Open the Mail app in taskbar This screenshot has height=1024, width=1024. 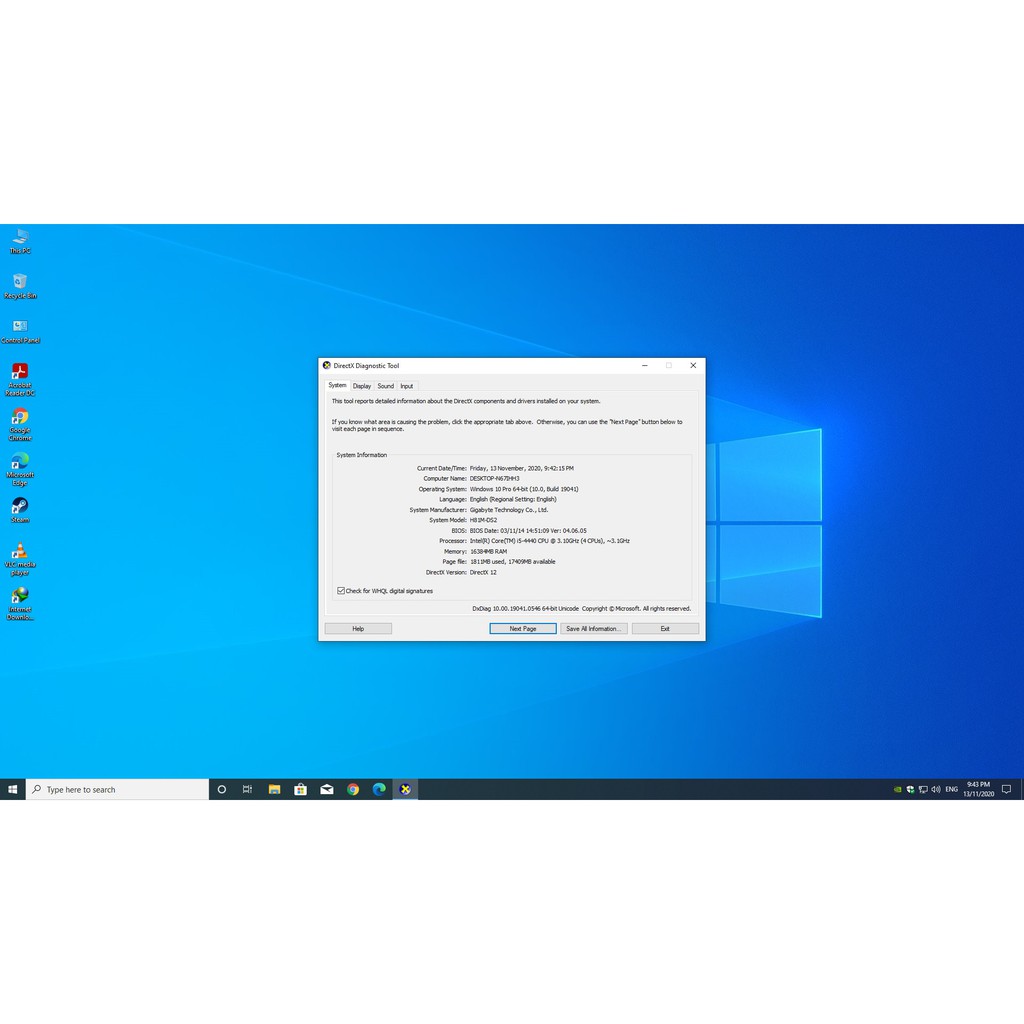click(326, 790)
